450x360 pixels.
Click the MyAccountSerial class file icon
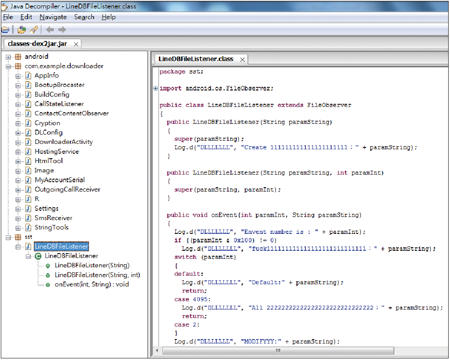pyautogui.click(x=28, y=180)
